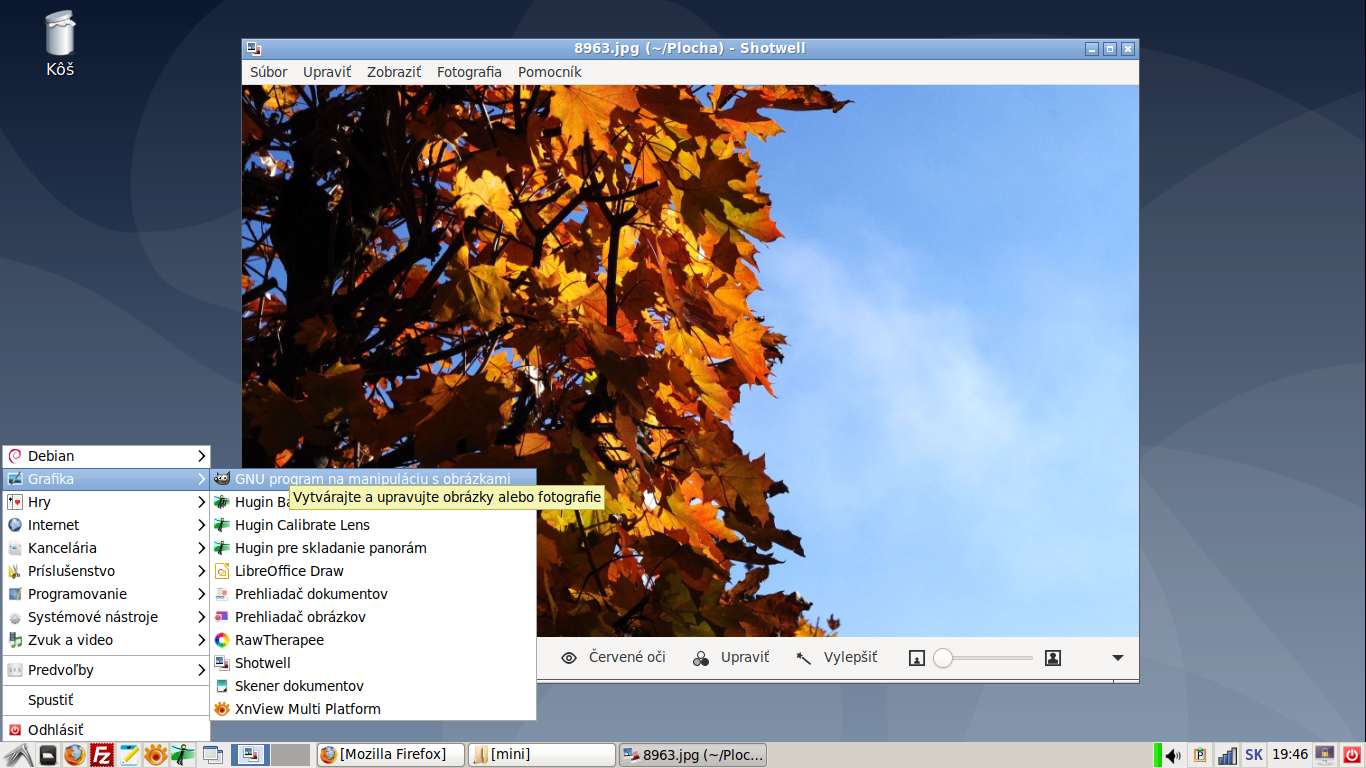Launch XnView Multi Platform from submenu
1366x768 pixels.
(373, 709)
